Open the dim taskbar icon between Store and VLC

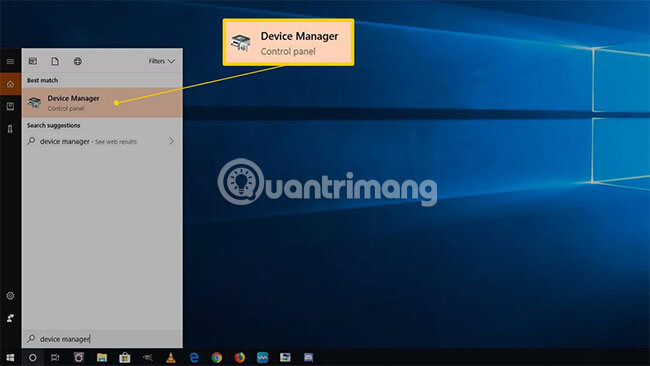pos(148,357)
